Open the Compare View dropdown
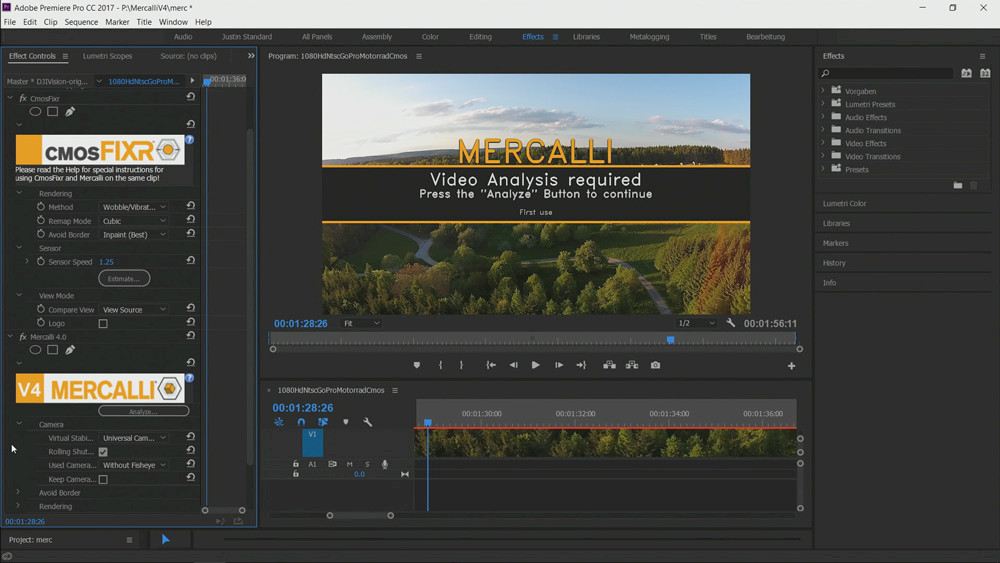This screenshot has width=1000, height=563. [x=135, y=309]
